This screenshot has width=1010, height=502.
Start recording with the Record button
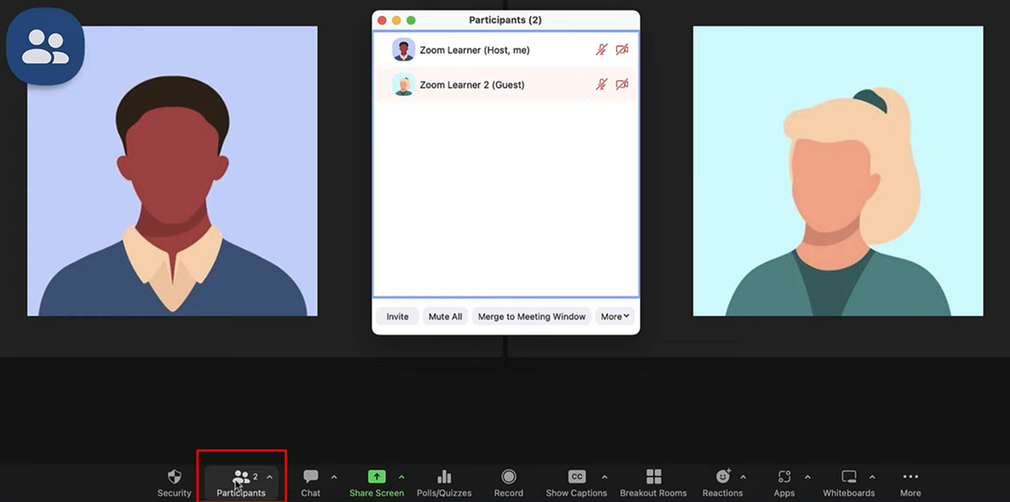508,478
